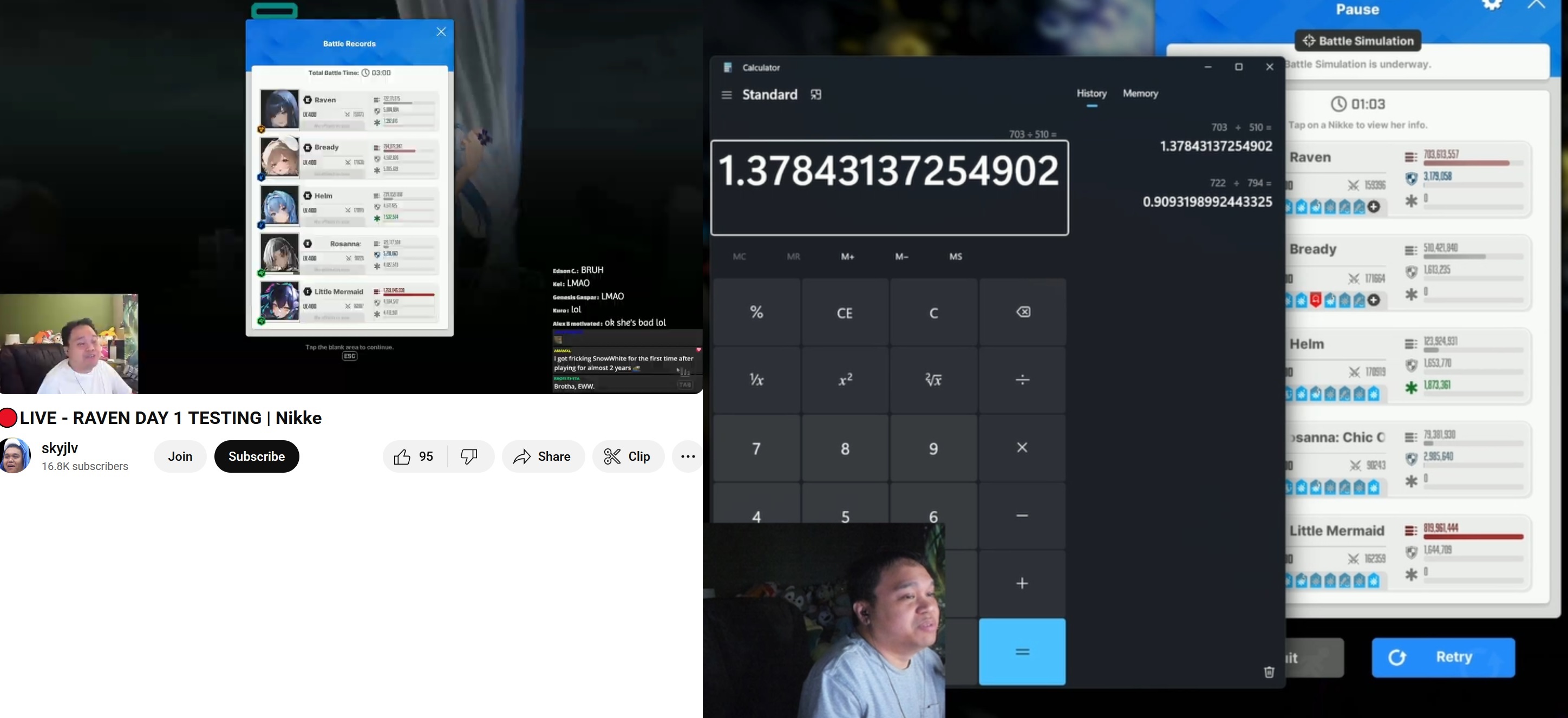Click the backspace key icon in Calculator
Screen dimensions: 1568x718
[1023, 312]
